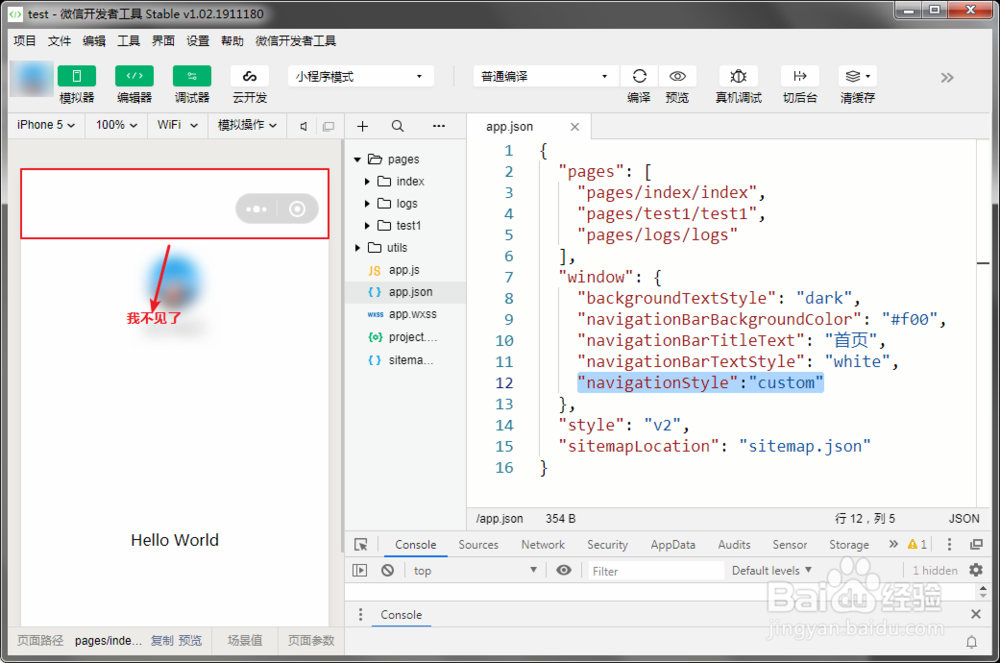The height and width of the screenshot is (663, 1000).
Task: Open the 设置 menu
Action: tap(198, 41)
